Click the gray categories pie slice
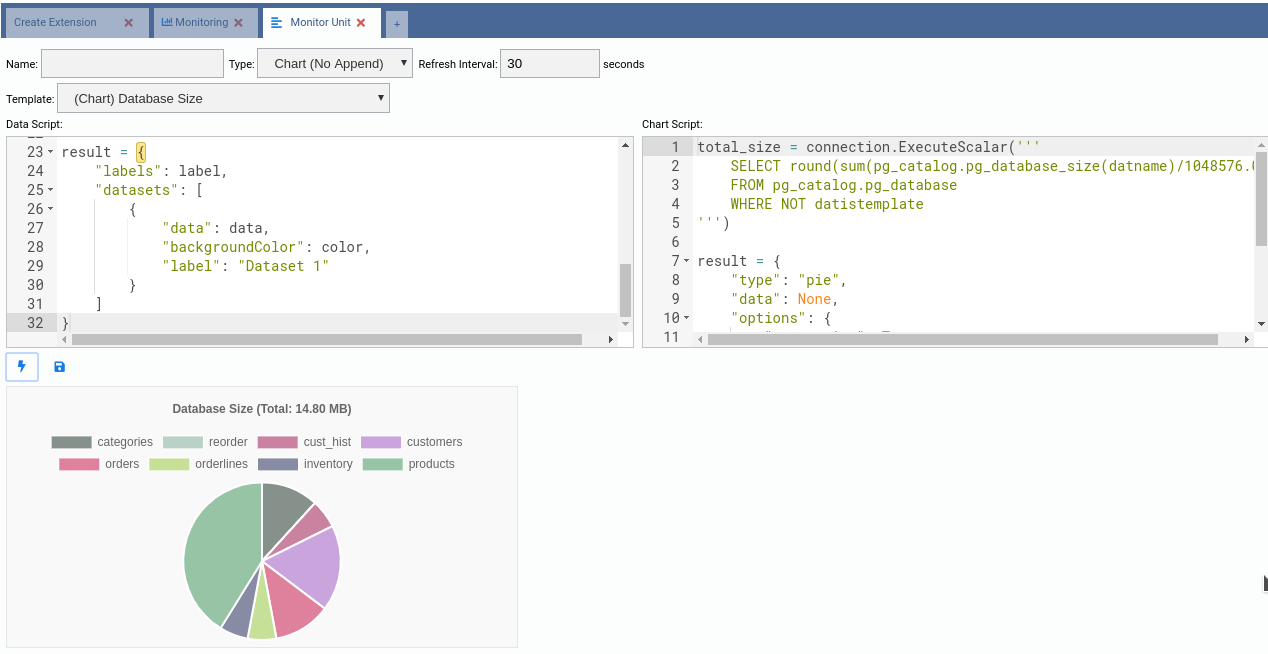Screen dimensions: 1268x654 point(282,515)
